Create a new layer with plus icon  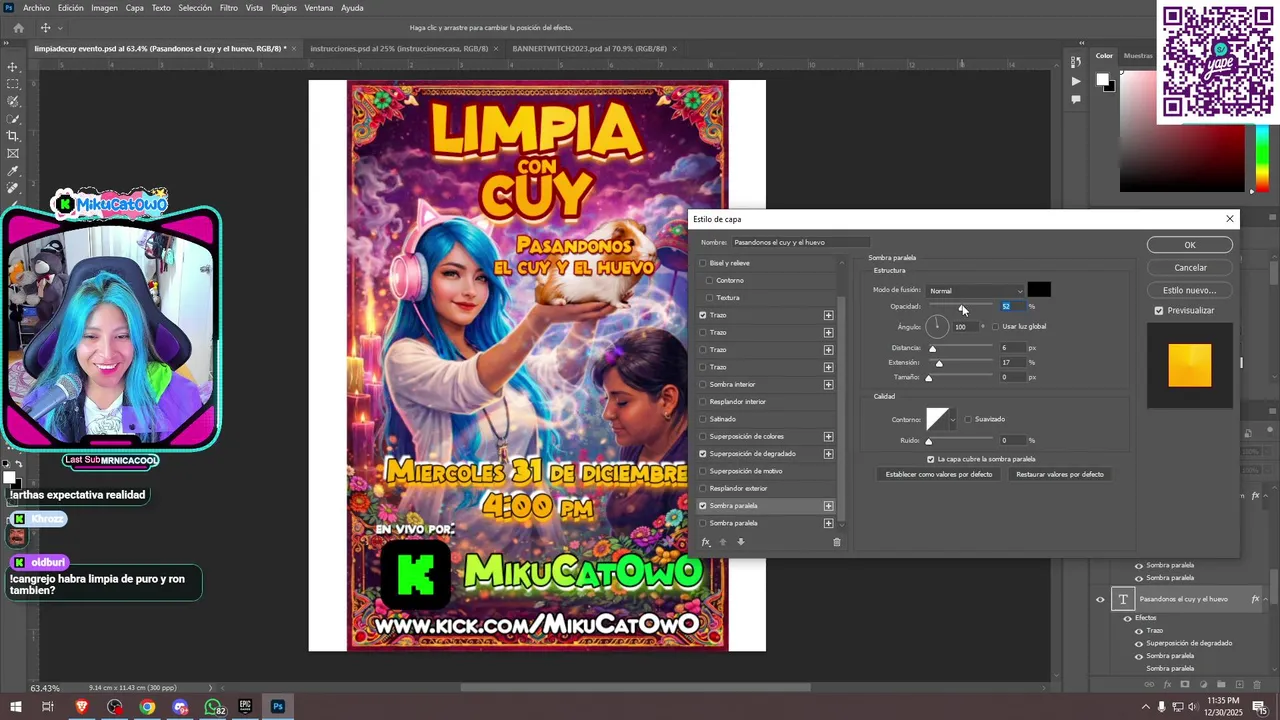(1239, 685)
